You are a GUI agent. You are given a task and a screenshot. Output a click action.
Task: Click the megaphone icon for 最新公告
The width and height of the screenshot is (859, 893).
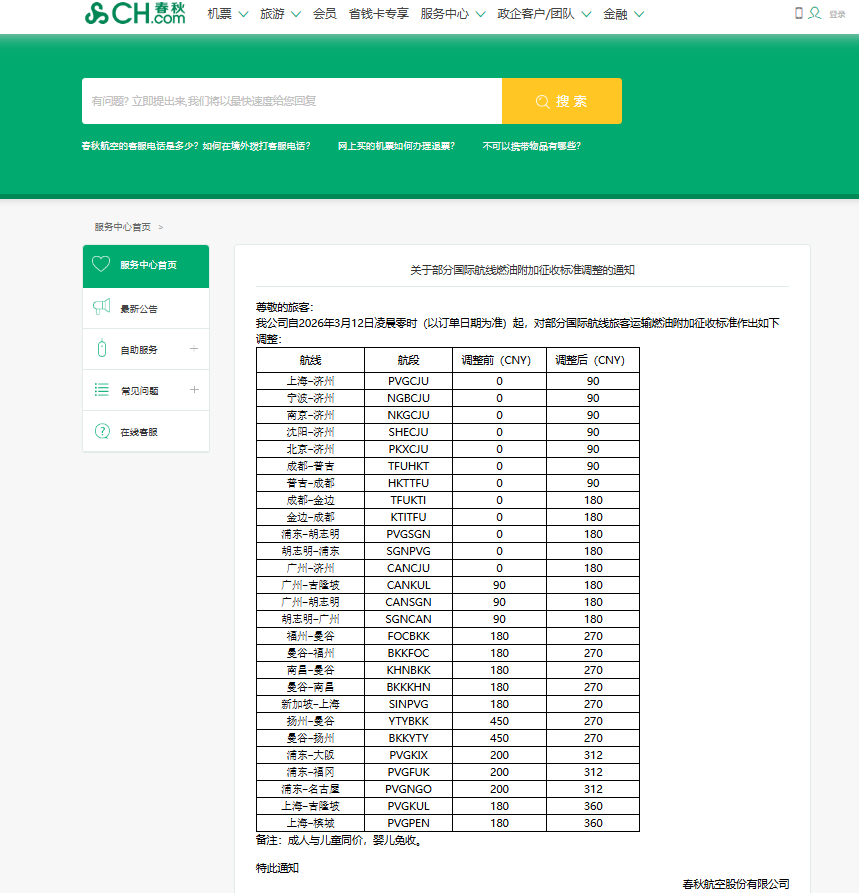(x=101, y=307)
